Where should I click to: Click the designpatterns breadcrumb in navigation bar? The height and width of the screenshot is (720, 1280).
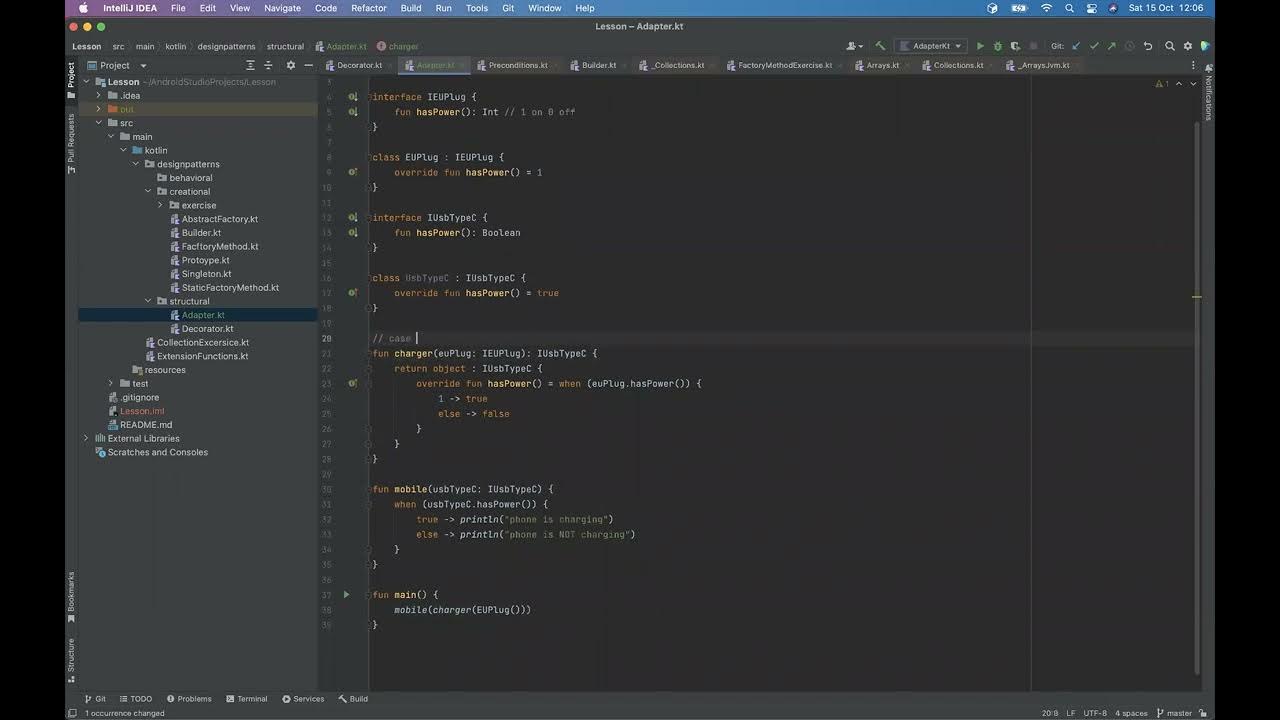point(225,46)
